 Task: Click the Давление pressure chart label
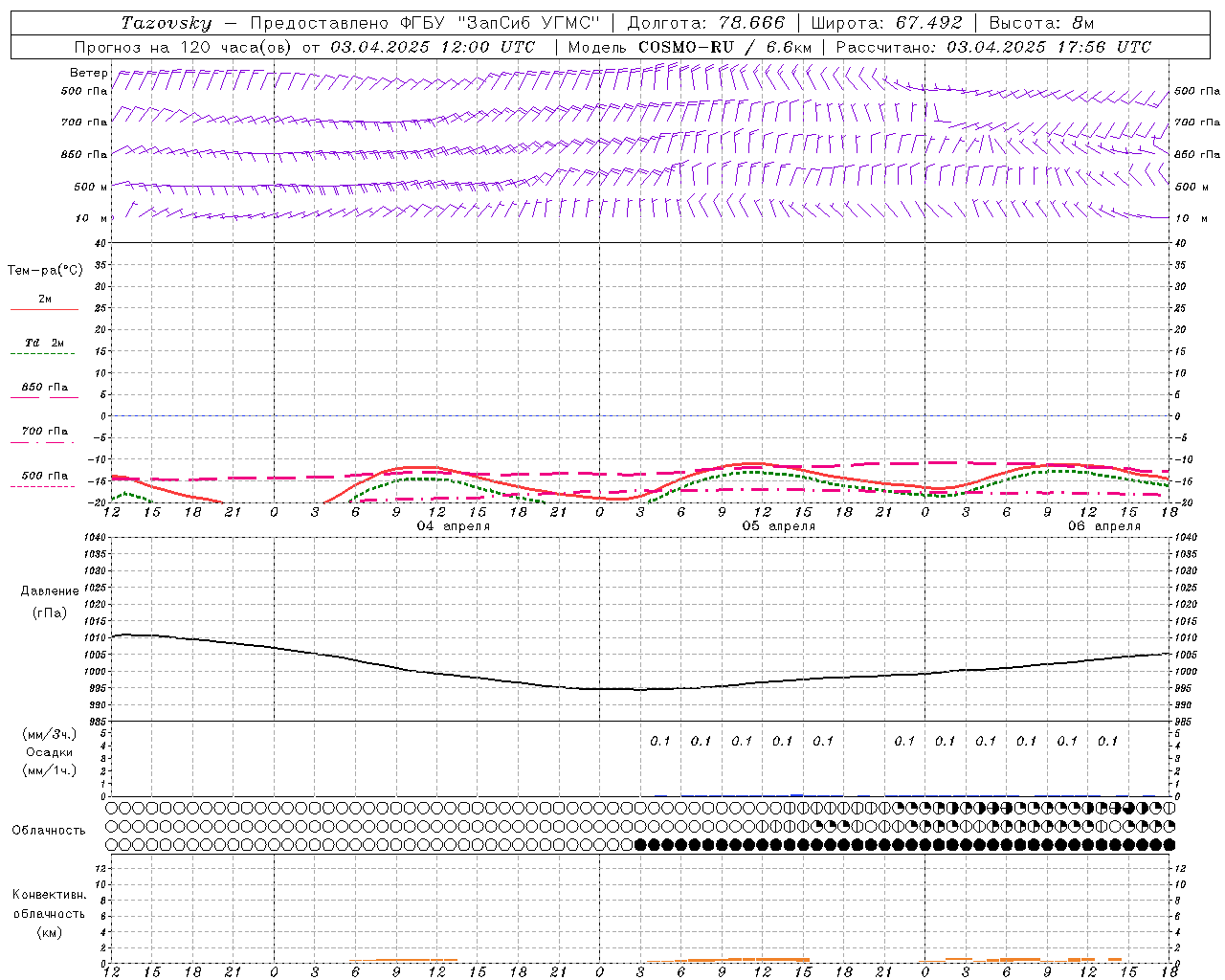tap(50, 591)
